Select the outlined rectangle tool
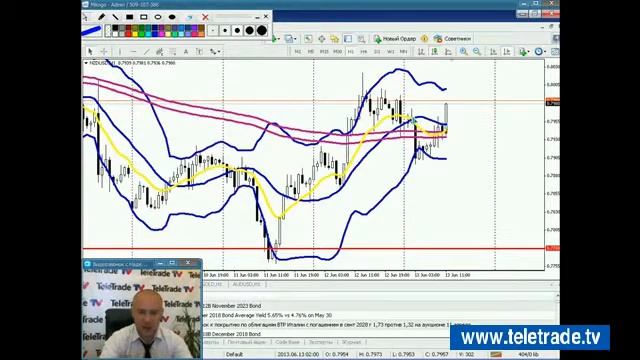This screenshot has width=640, height=360. pyautogui.click(x=143, y=17)
